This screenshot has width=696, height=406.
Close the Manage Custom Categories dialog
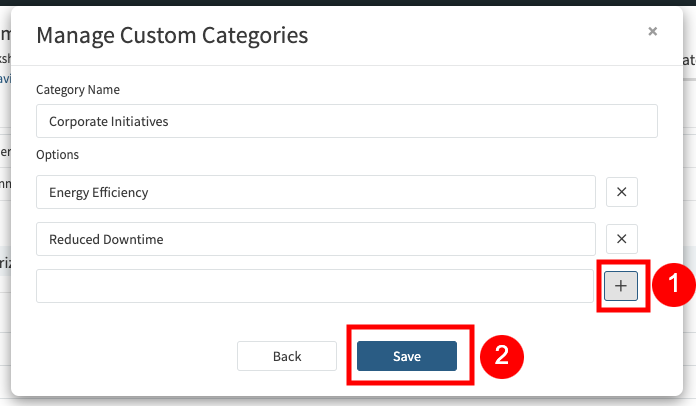click(x=652, y=32)
